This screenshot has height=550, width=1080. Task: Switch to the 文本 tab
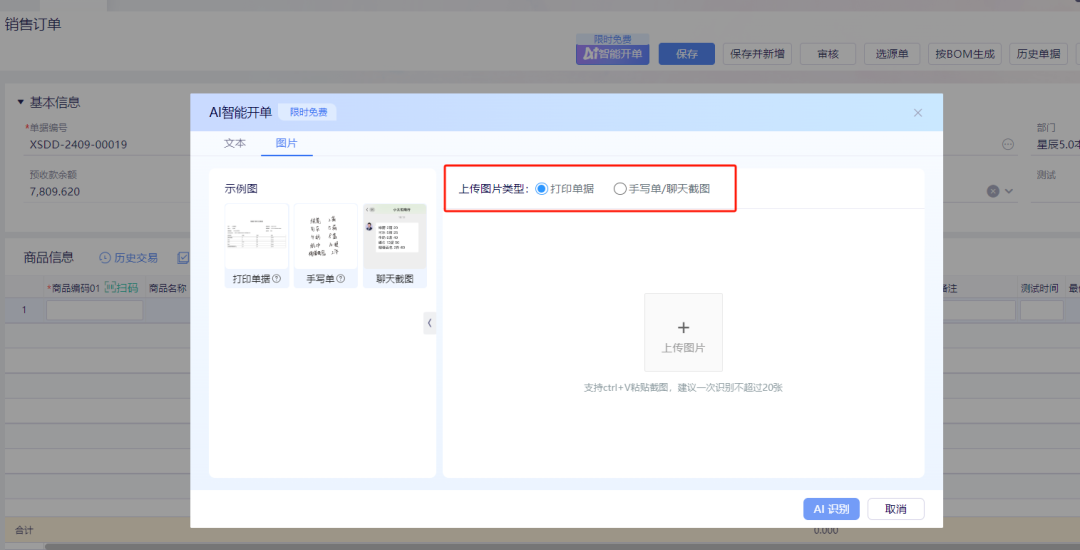(x=235, y=143)
